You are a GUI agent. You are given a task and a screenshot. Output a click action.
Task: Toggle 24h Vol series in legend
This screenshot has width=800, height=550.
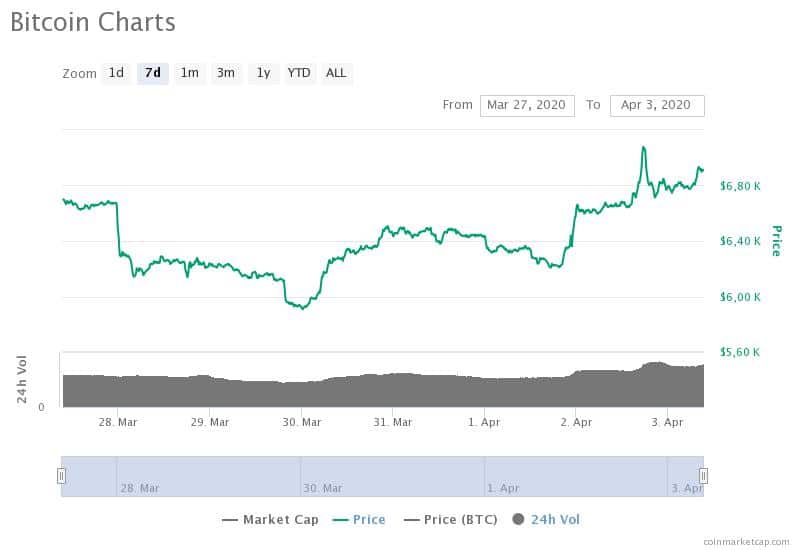point(546,519)
